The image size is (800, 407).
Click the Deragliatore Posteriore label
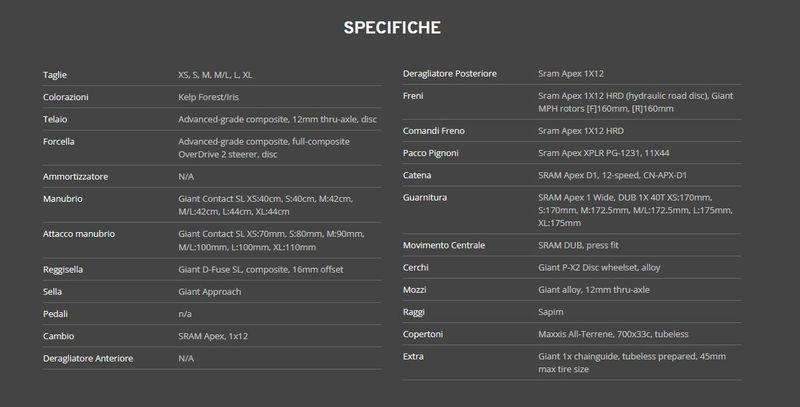[449, 73]
